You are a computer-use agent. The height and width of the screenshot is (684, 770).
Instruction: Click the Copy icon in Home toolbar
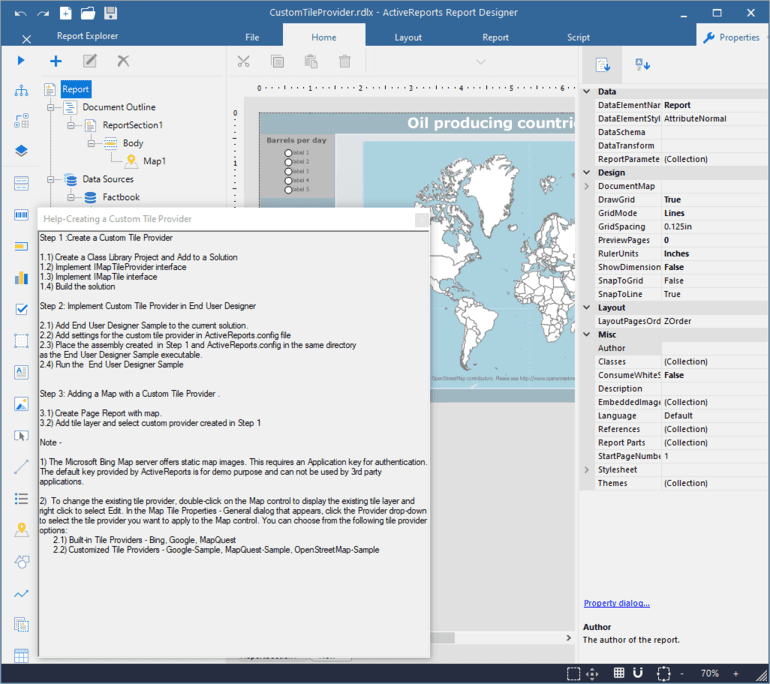click(277, 61)
